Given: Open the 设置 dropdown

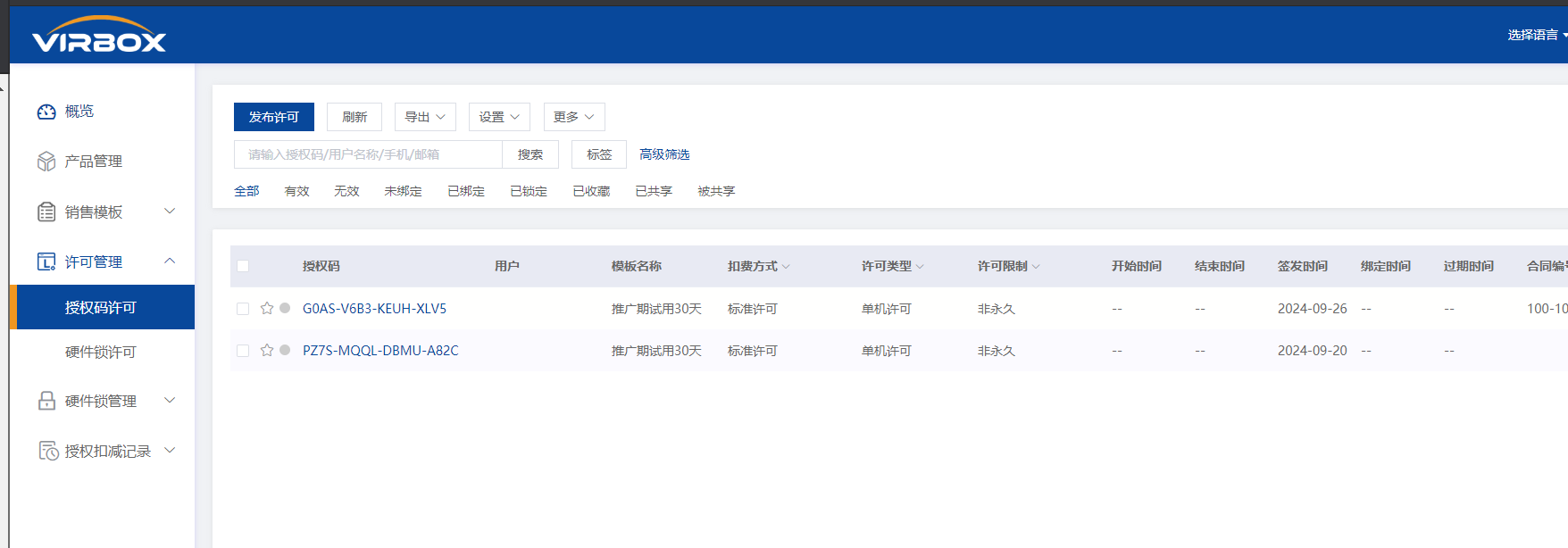Looking at the screenshot, I should (499, 117).
